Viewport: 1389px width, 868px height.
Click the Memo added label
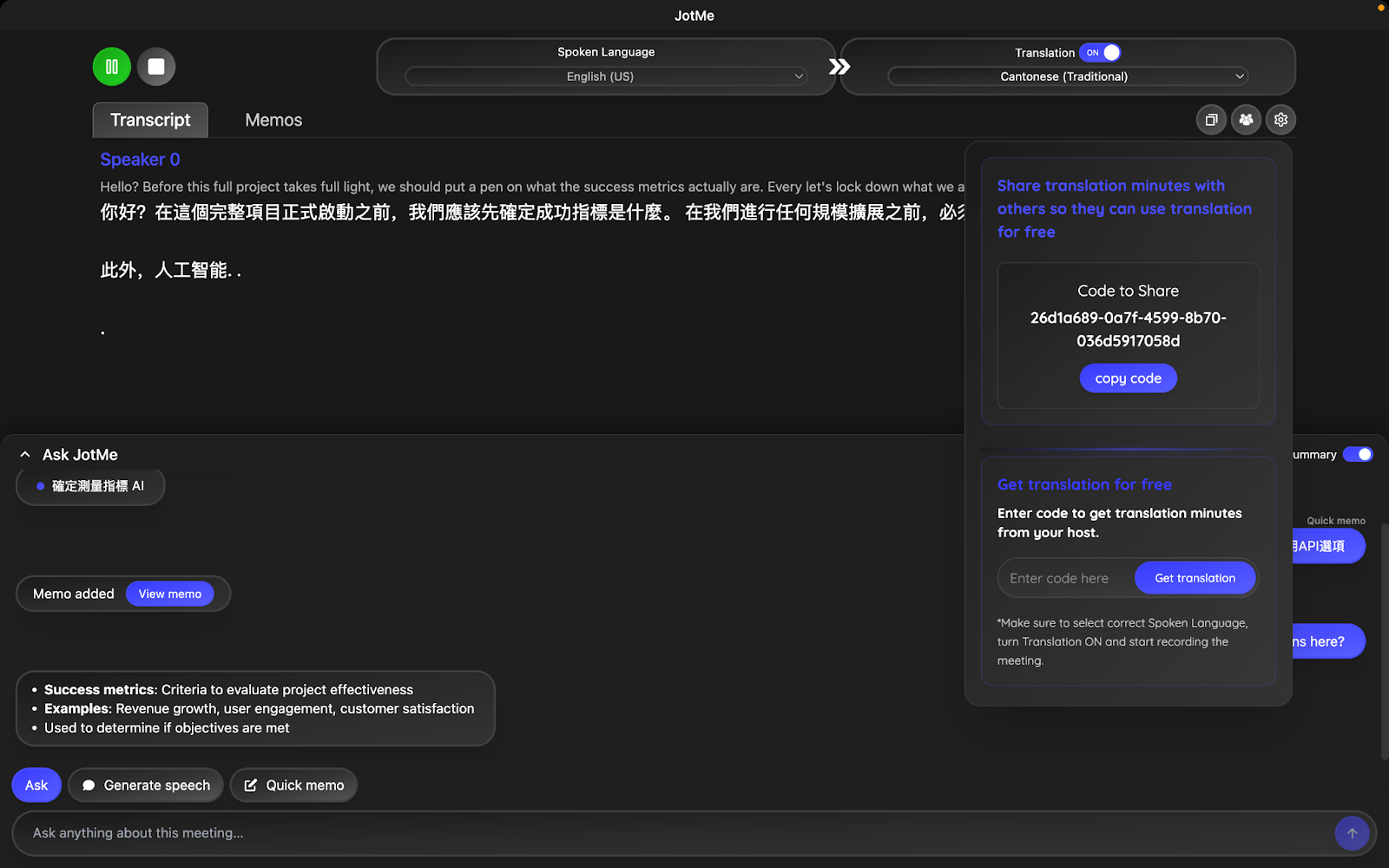click(x=74, y=595)
